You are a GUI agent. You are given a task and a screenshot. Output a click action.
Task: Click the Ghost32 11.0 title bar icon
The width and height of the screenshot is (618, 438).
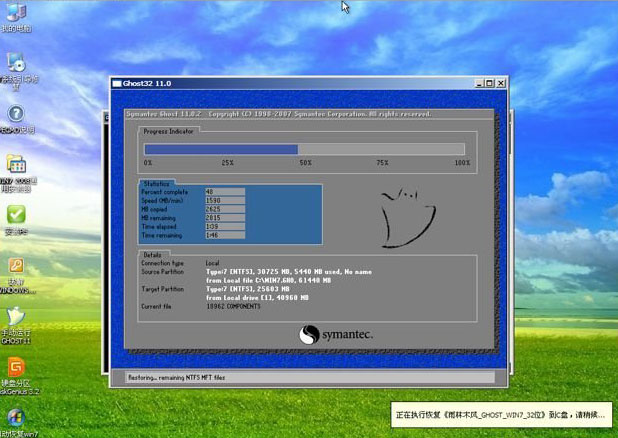click(117, 84)
